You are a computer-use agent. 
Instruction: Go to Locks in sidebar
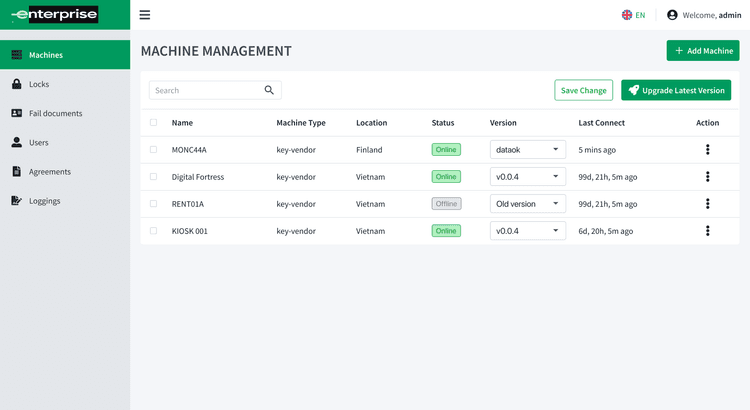pyautogui.click(x=65, y=84)
